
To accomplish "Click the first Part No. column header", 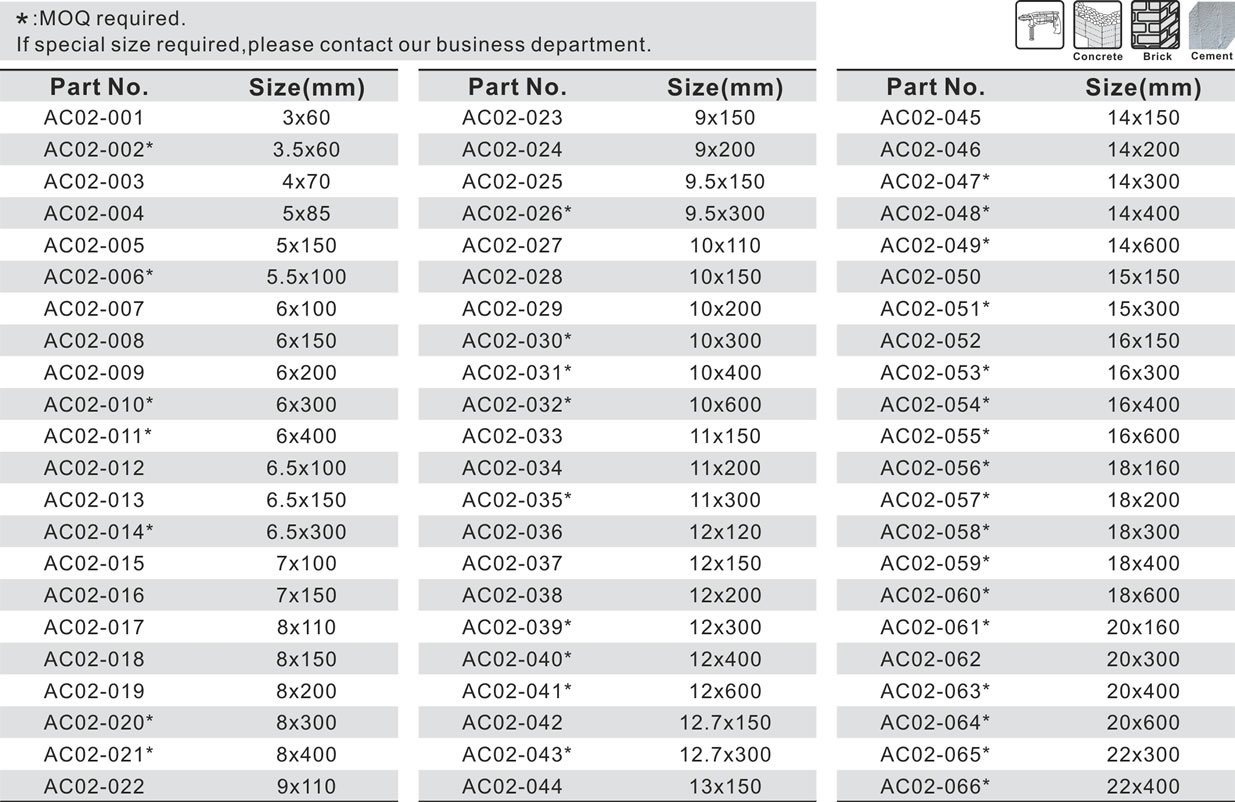I will point(99,87).
